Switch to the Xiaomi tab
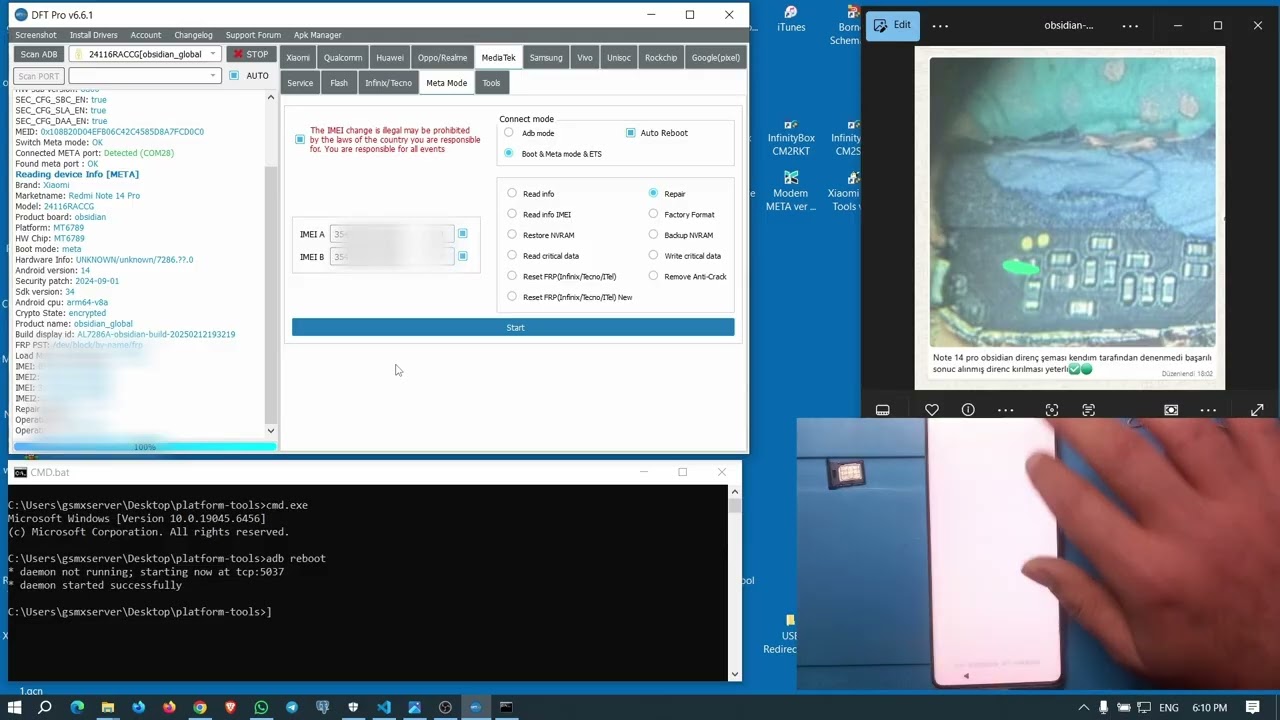 (x=298, y=58)
